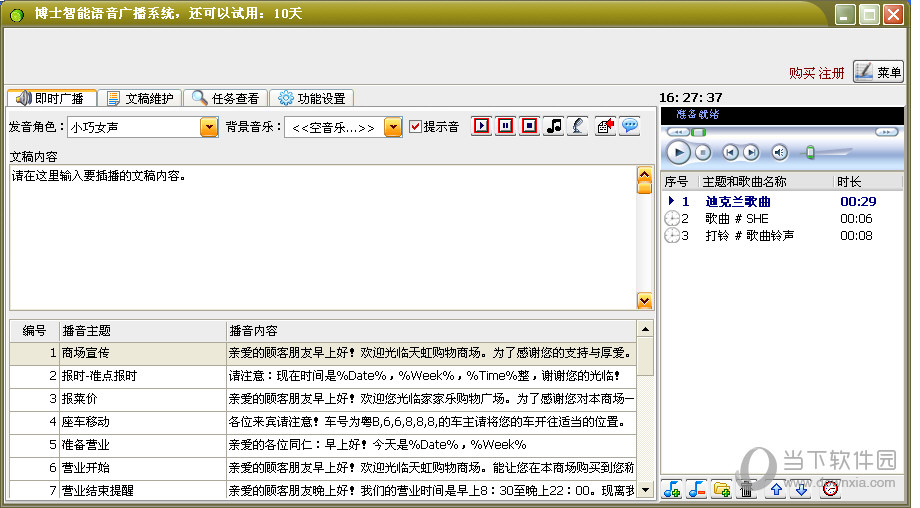Click the green seek bar handle
Viewport: 920px width, 508px height.
698,132
